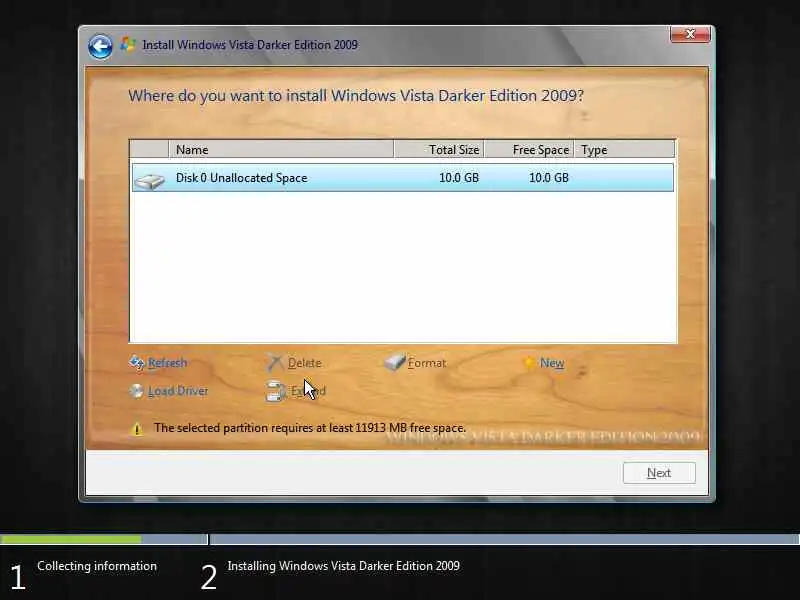Select the Disk 0 Unallocated Space row
800x600 pixels.
tap(403, 178)
